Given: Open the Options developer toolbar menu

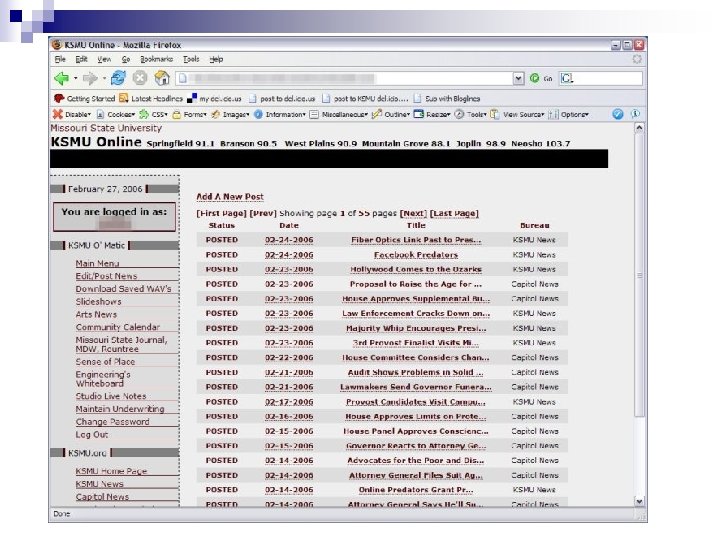Looking at the screenshot, I should click(x=569, y=114).
